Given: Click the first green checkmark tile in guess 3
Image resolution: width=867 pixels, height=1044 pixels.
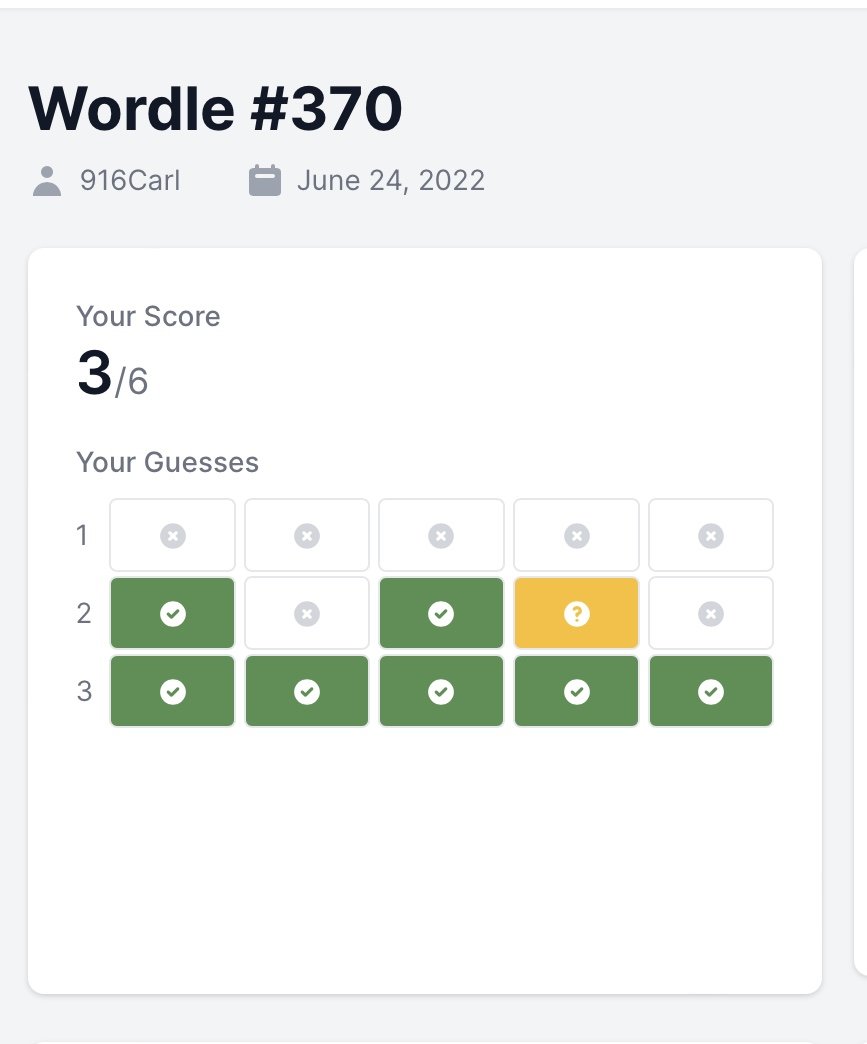Looking at the screenshot, I should [x=172, y=691].
